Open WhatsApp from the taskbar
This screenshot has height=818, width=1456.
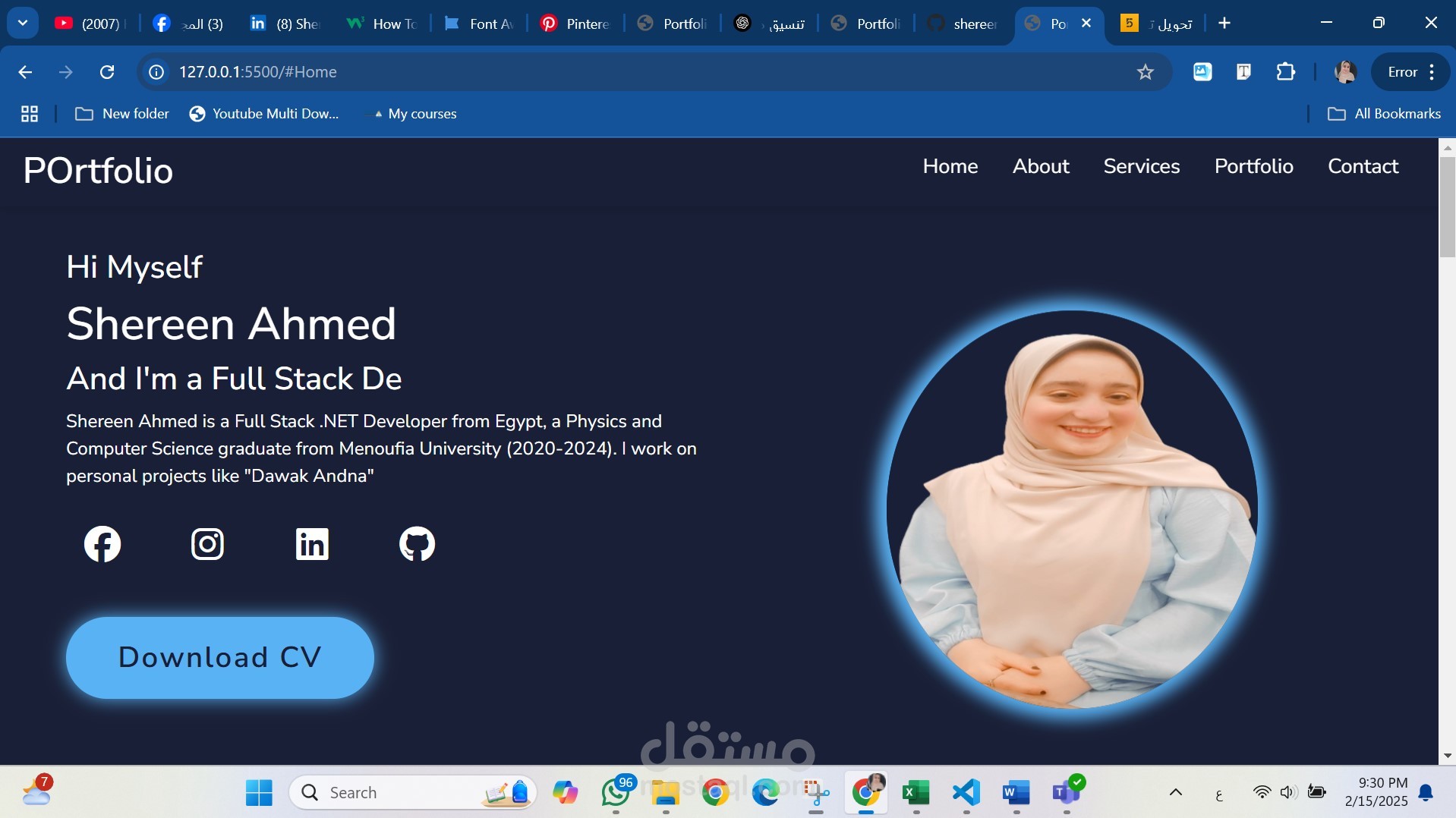point(616,793)
